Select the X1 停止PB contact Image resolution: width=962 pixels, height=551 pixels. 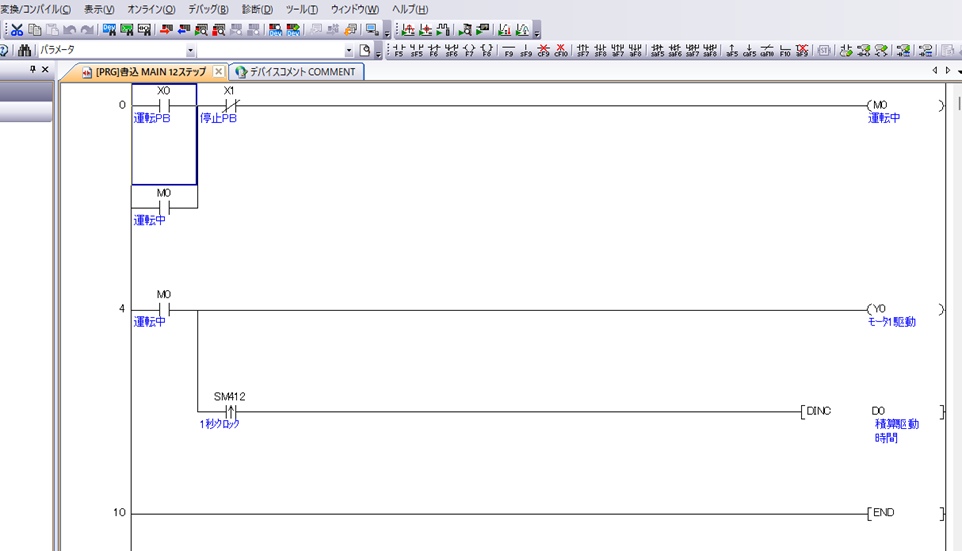[x=229, y=105]
